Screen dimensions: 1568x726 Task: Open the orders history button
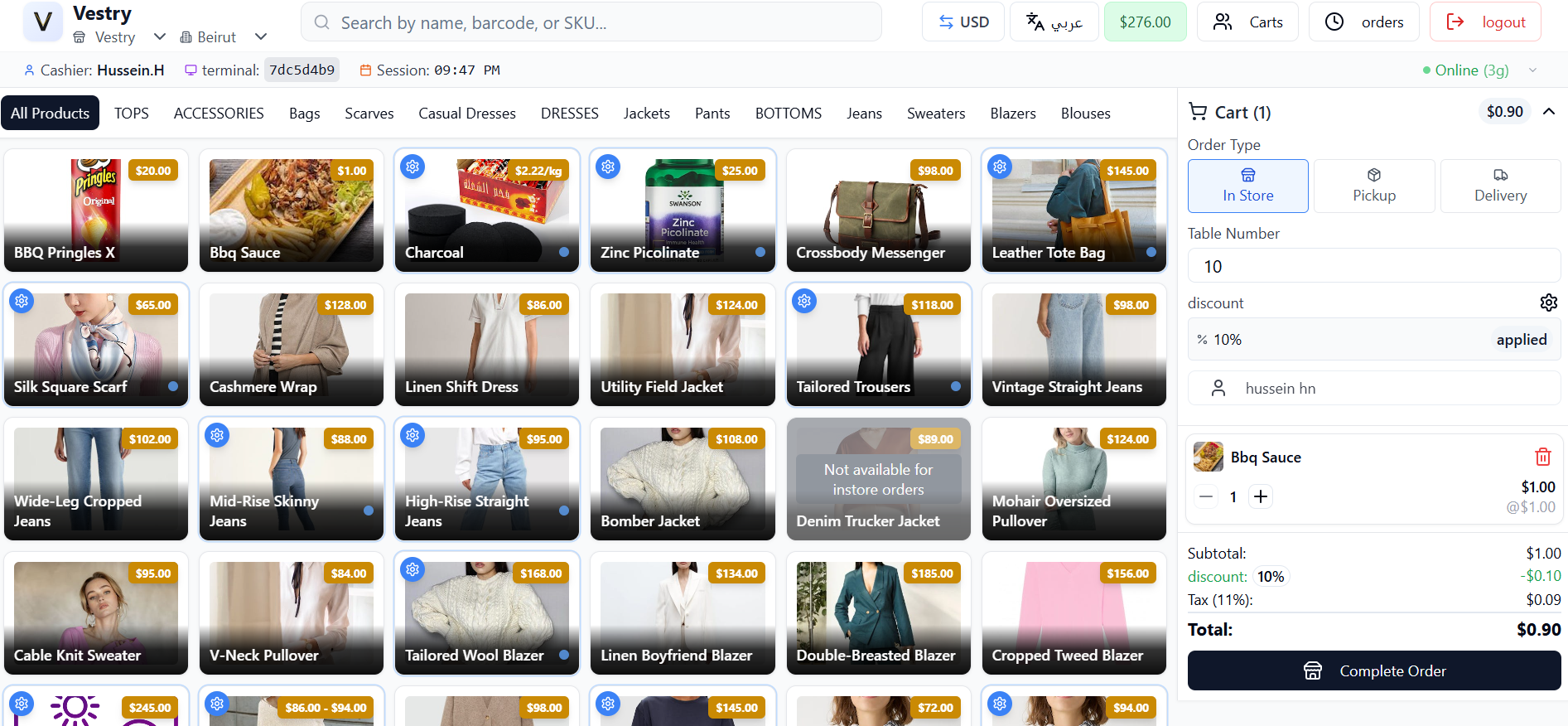1364,22
